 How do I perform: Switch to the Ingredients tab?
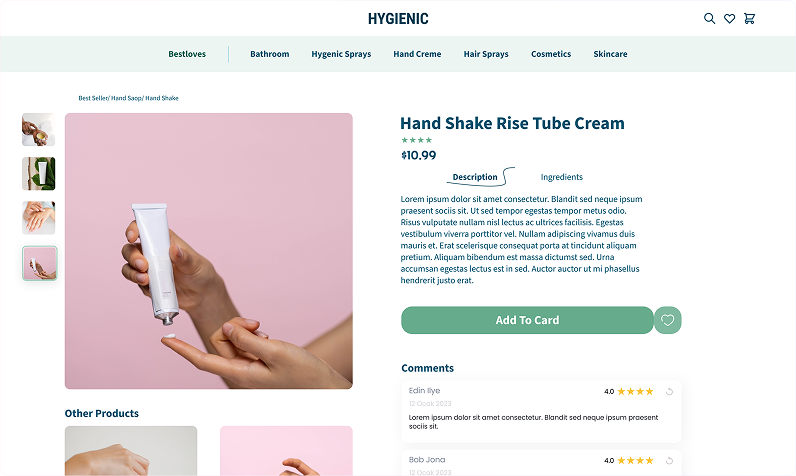tap(561, 177)
